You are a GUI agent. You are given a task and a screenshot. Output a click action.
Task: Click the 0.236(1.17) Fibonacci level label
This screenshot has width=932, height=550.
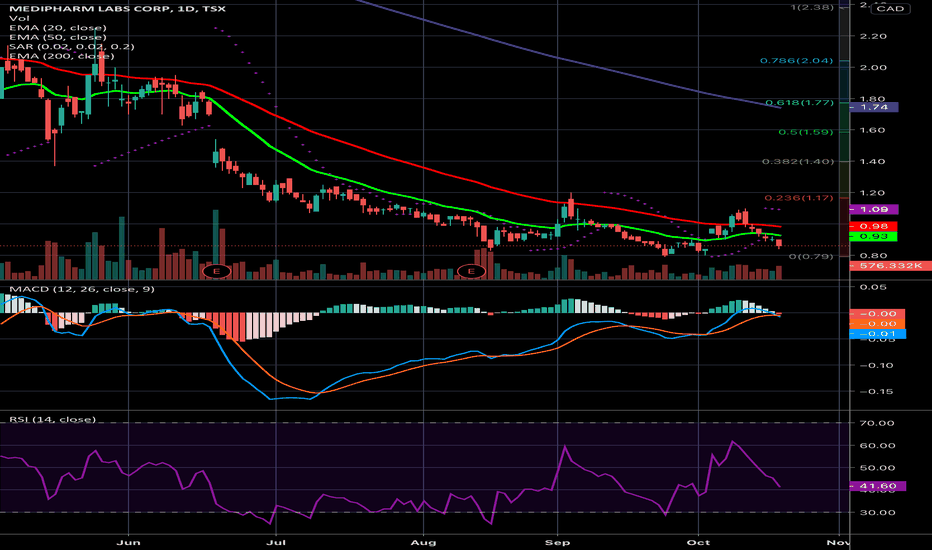point(799,198)
